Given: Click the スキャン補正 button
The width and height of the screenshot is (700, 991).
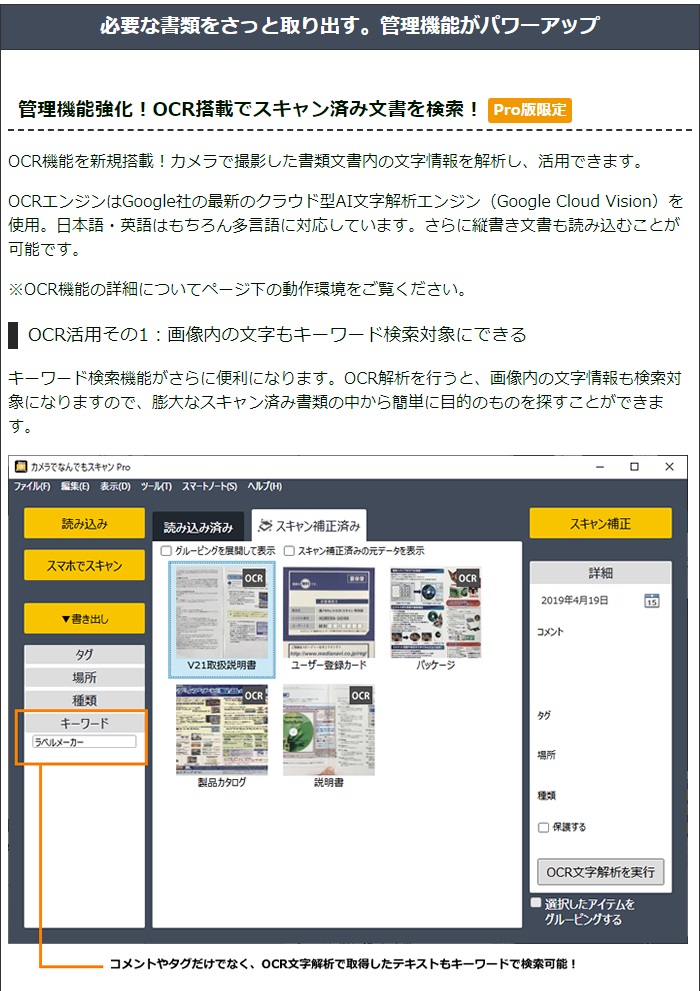Looking at the screenshot, I should 600,523.
